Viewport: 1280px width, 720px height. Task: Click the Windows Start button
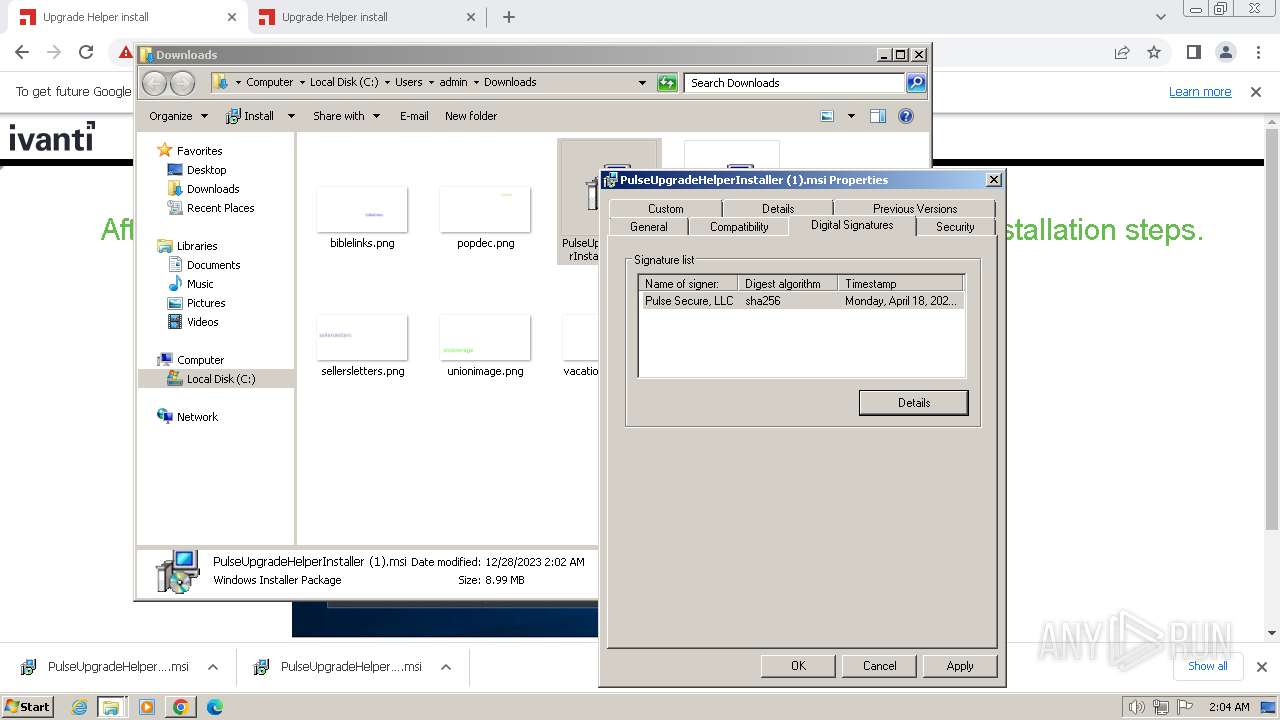[x=27, y=706]
